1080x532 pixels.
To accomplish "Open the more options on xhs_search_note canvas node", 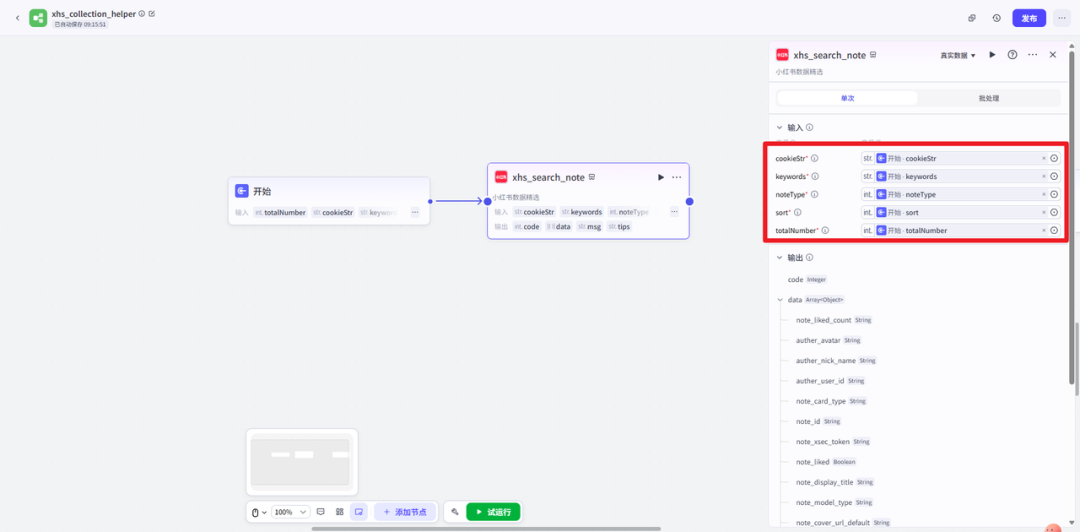I will tap(677, 177).
